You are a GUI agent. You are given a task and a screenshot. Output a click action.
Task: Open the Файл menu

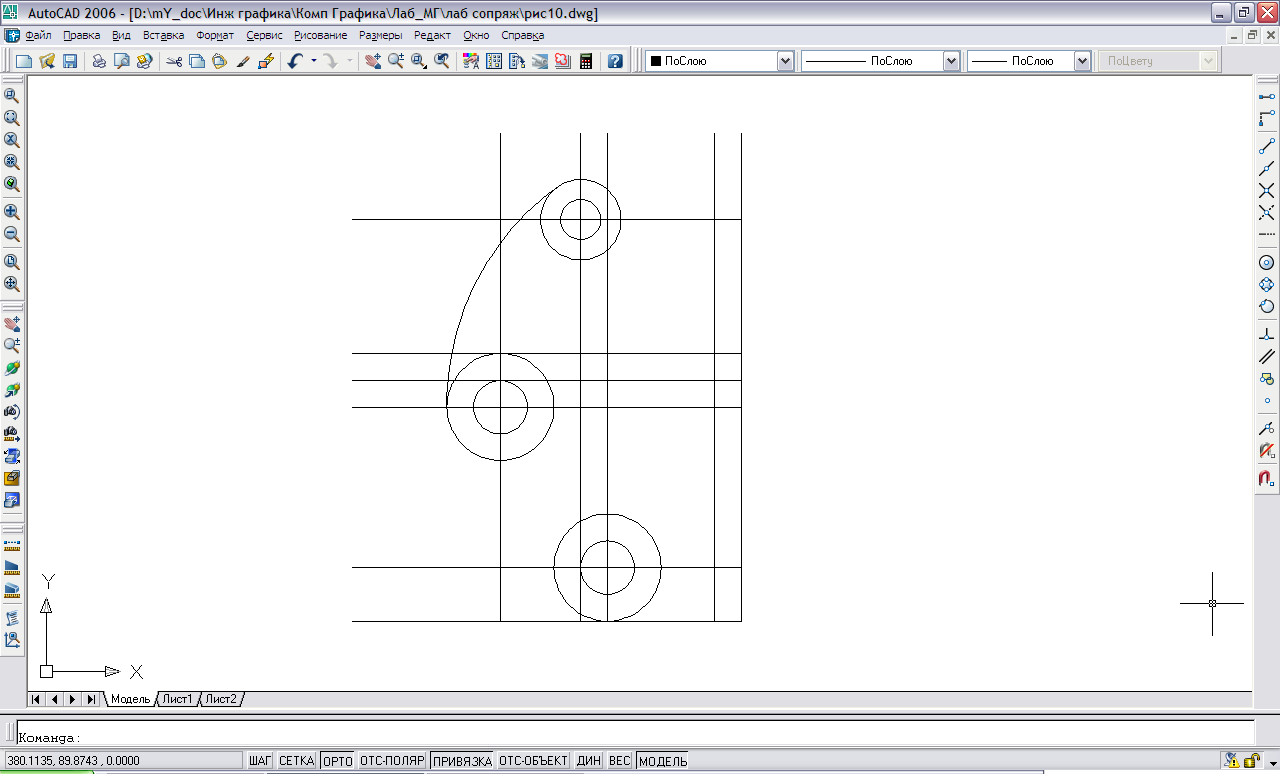[x=38, y=35]
